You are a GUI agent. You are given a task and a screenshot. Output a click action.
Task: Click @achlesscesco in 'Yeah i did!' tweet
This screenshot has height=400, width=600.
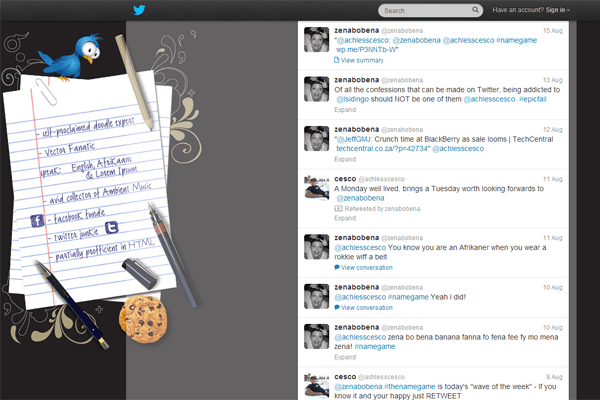360,297
